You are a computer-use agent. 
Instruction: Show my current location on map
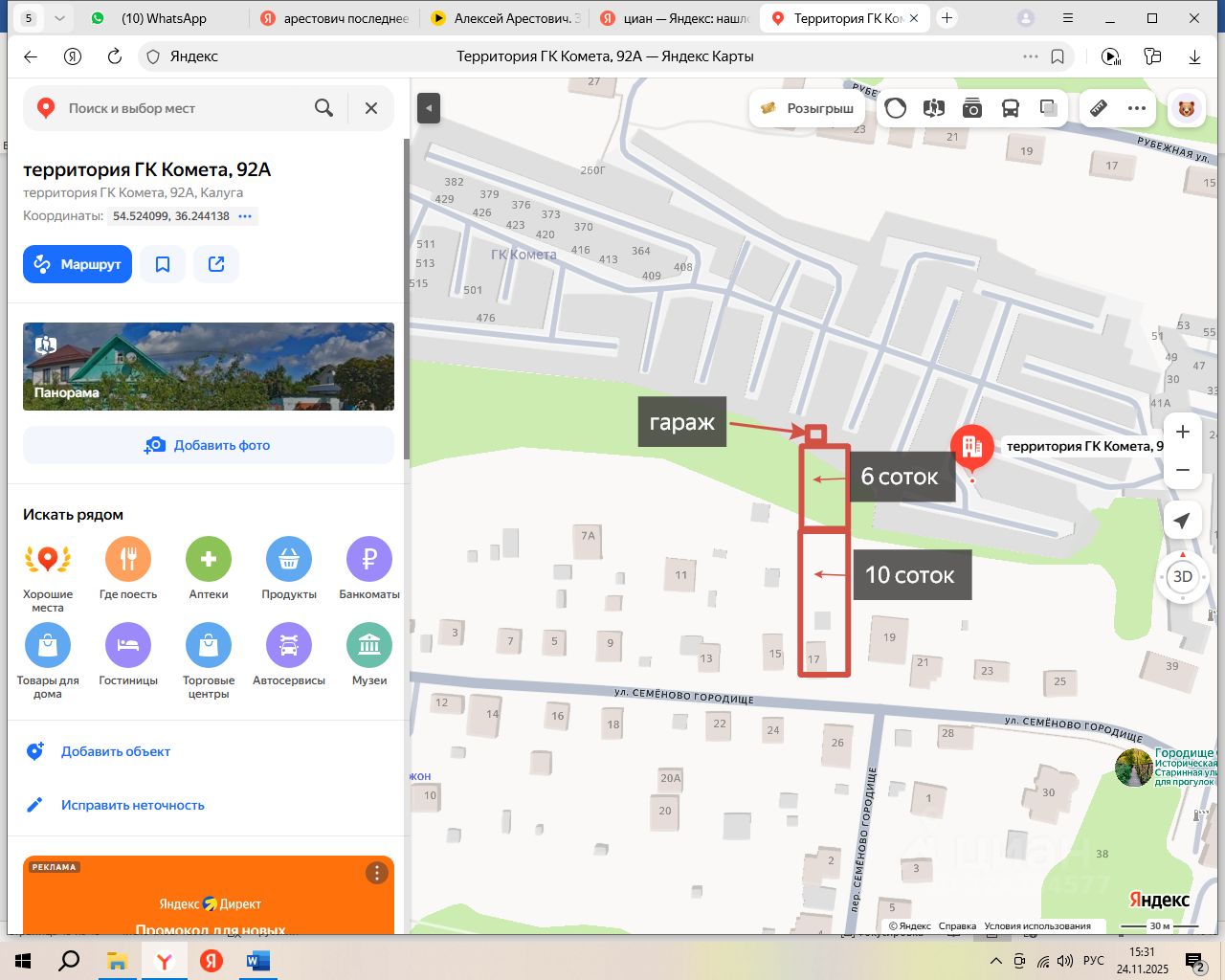[1183, 520]
